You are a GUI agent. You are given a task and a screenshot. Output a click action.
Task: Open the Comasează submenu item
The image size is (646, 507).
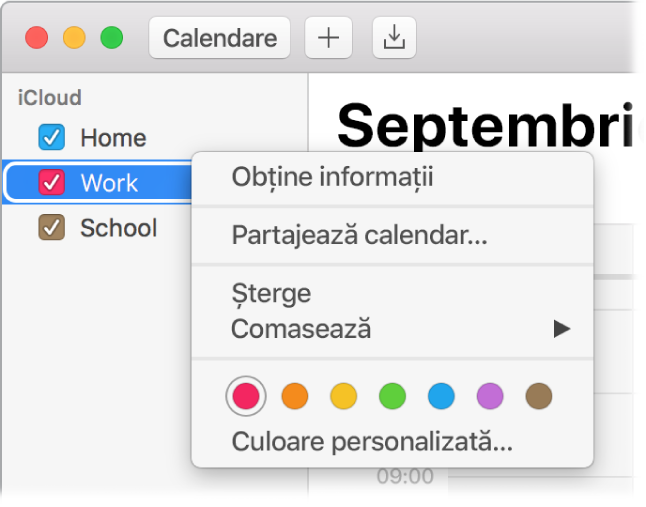click(x=392, y=329)
